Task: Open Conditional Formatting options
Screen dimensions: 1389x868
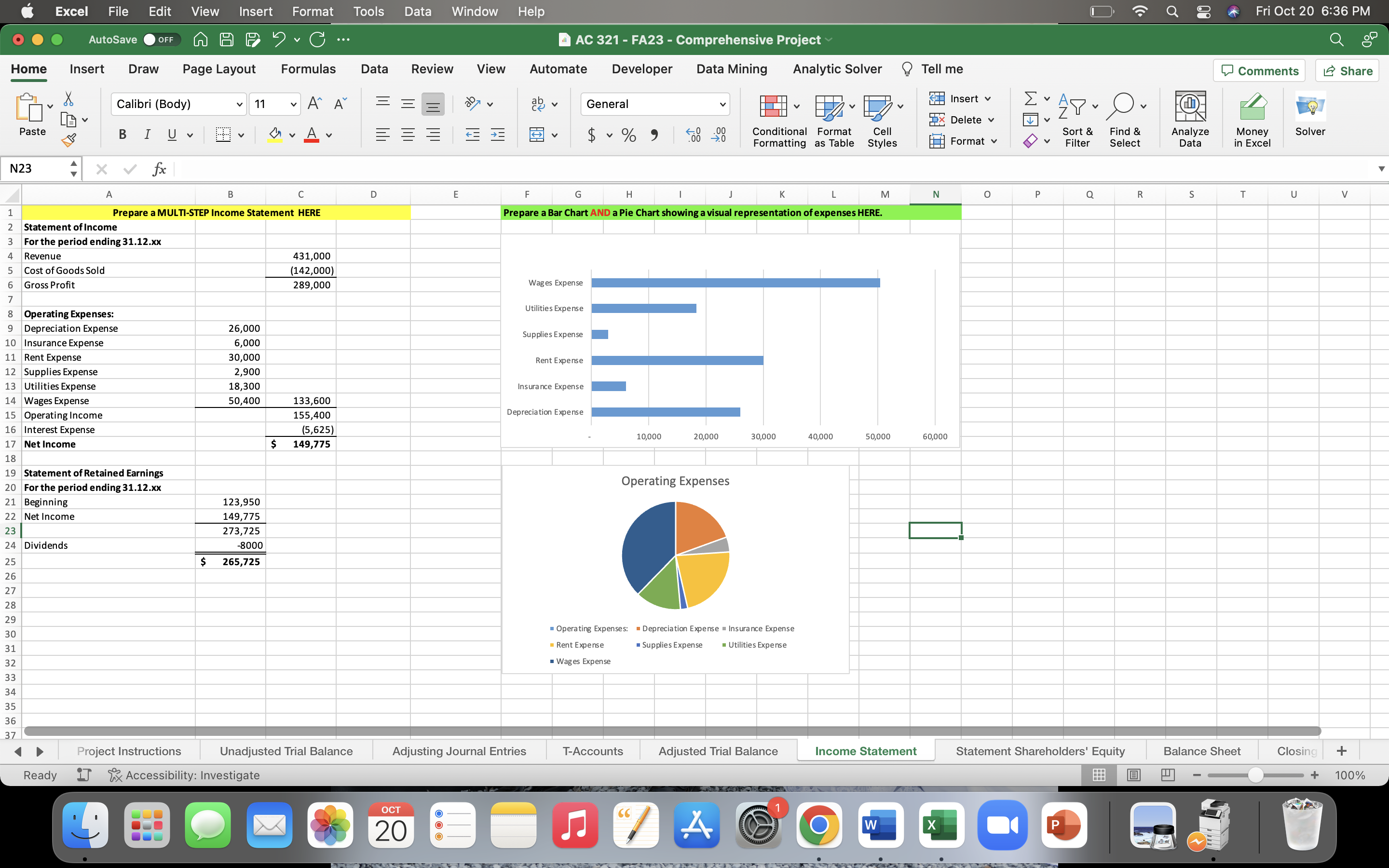Action: coord(778,118)
